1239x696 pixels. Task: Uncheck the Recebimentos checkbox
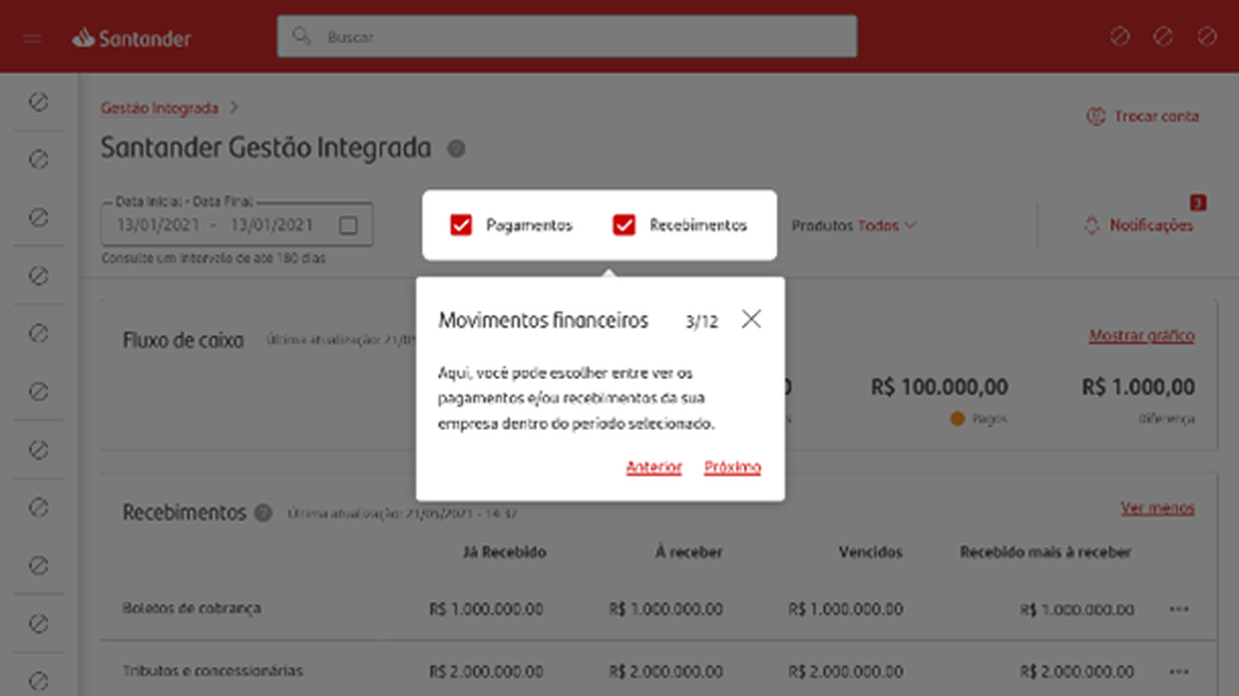pos(624,225)
